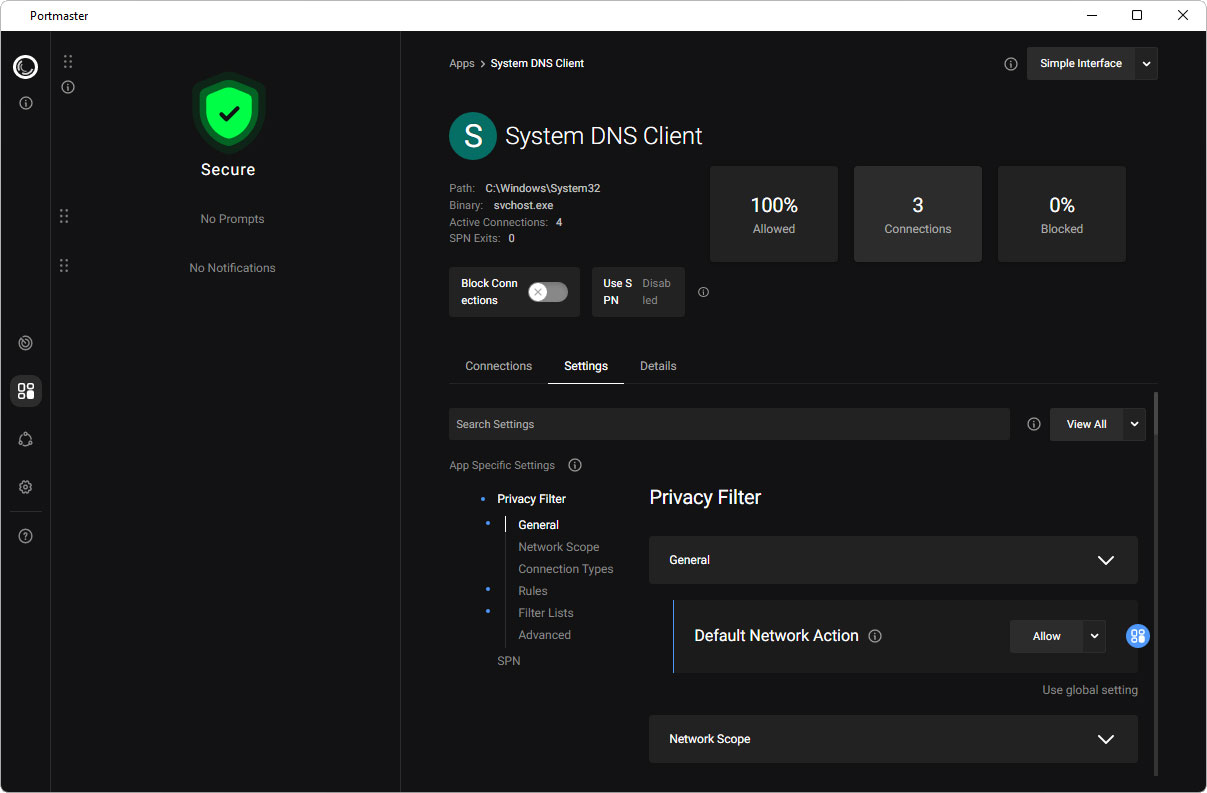1207x793 pixels.
Task: Jump to Connection Types in settings tree
Action: [566, 569]
